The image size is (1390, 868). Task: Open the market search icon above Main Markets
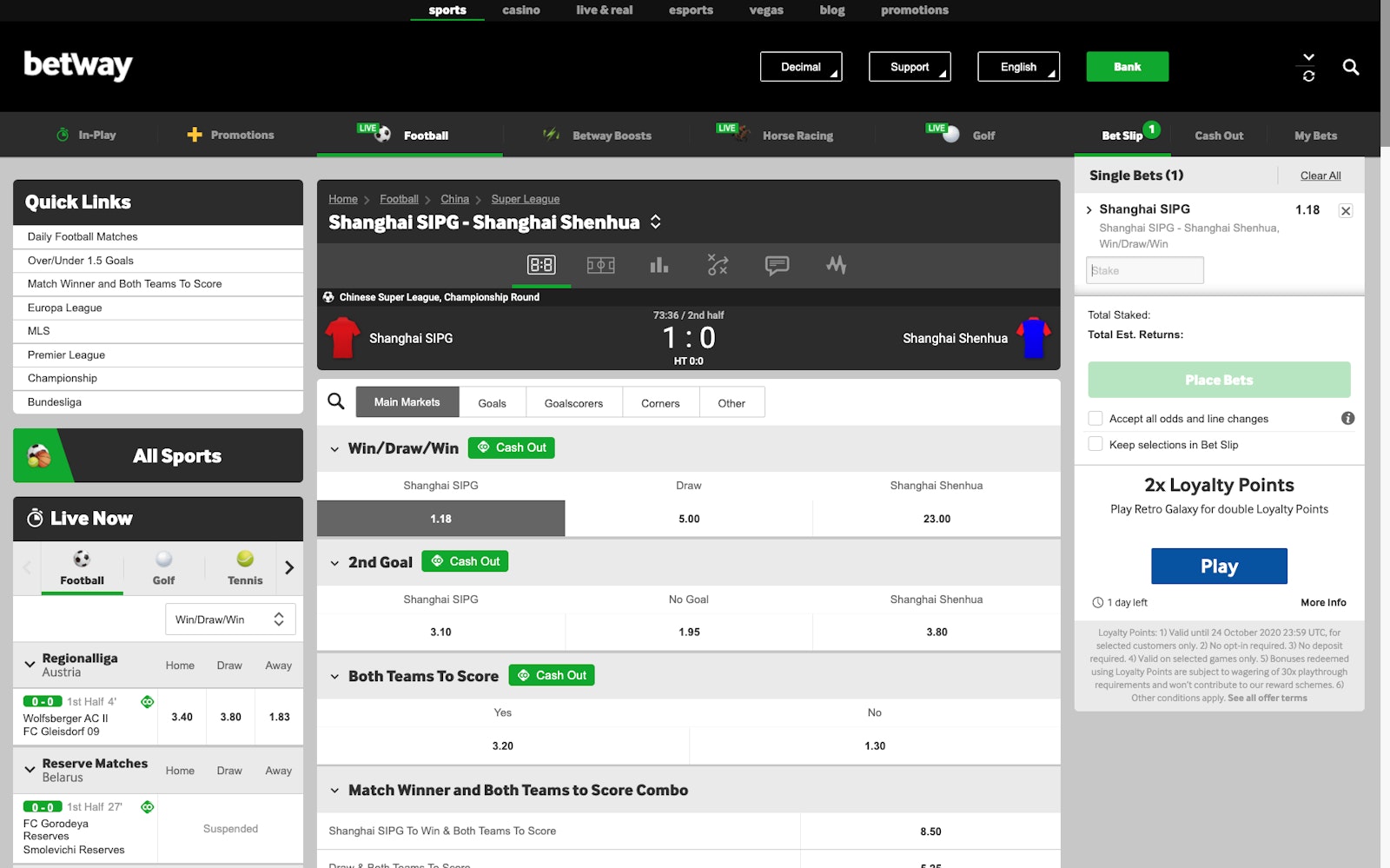coord(335,401)
